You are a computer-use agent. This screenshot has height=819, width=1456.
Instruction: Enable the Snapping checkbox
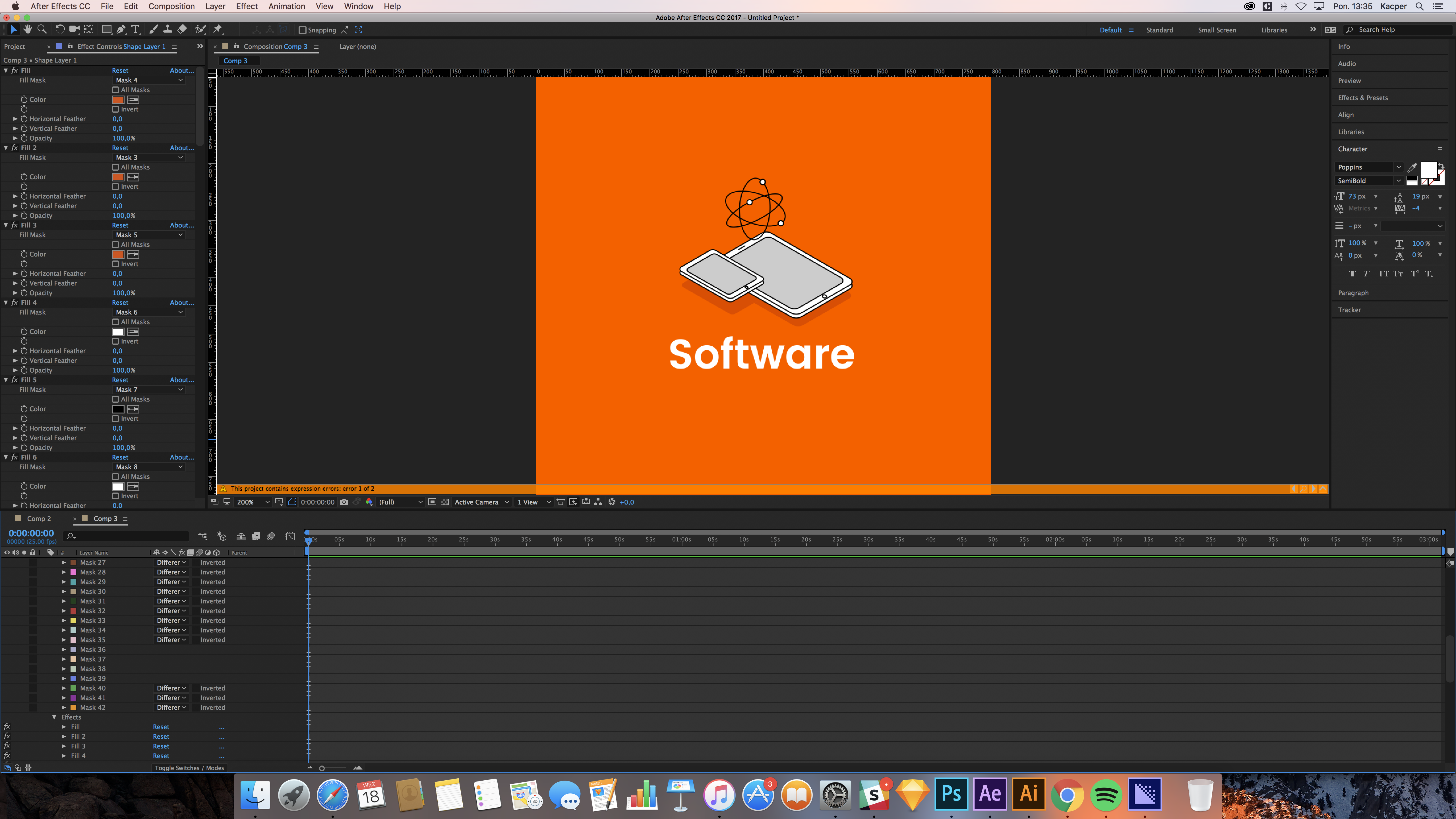(x=302, y=30)
